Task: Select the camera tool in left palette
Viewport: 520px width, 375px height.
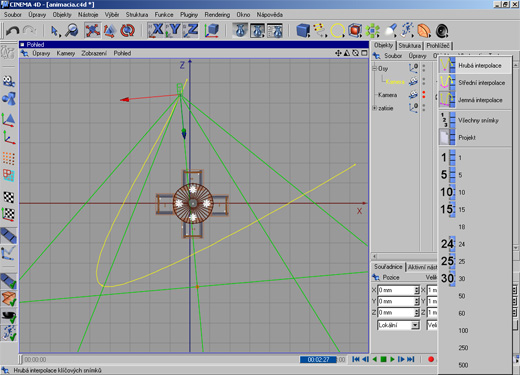Action: click(x=9, y=81)
